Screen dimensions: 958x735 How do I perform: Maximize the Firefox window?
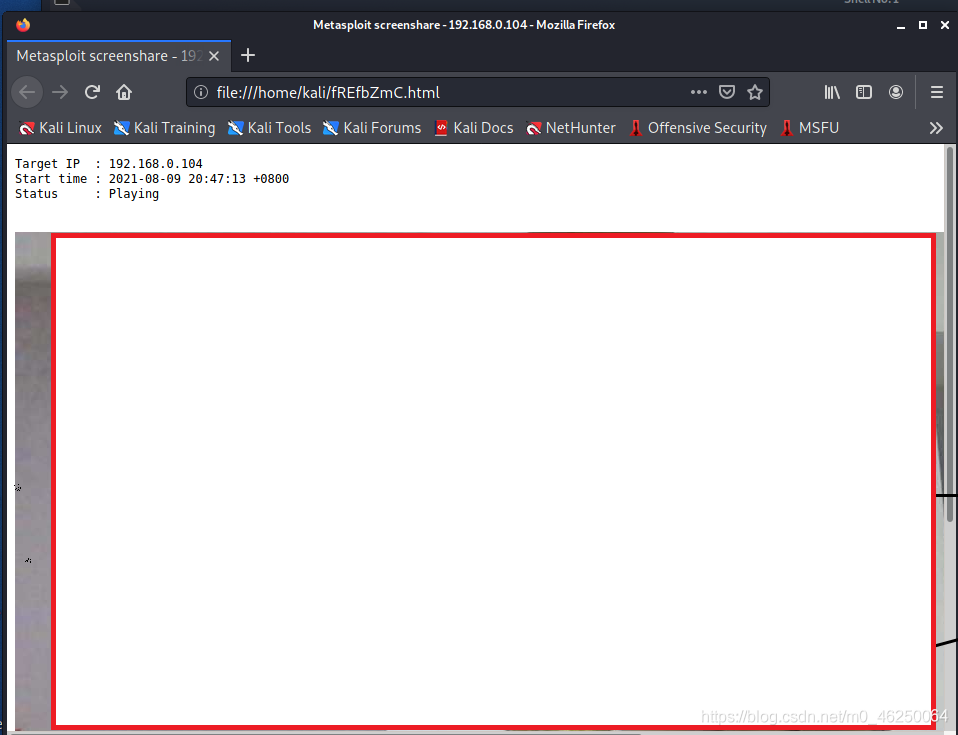tap(923, 25)
